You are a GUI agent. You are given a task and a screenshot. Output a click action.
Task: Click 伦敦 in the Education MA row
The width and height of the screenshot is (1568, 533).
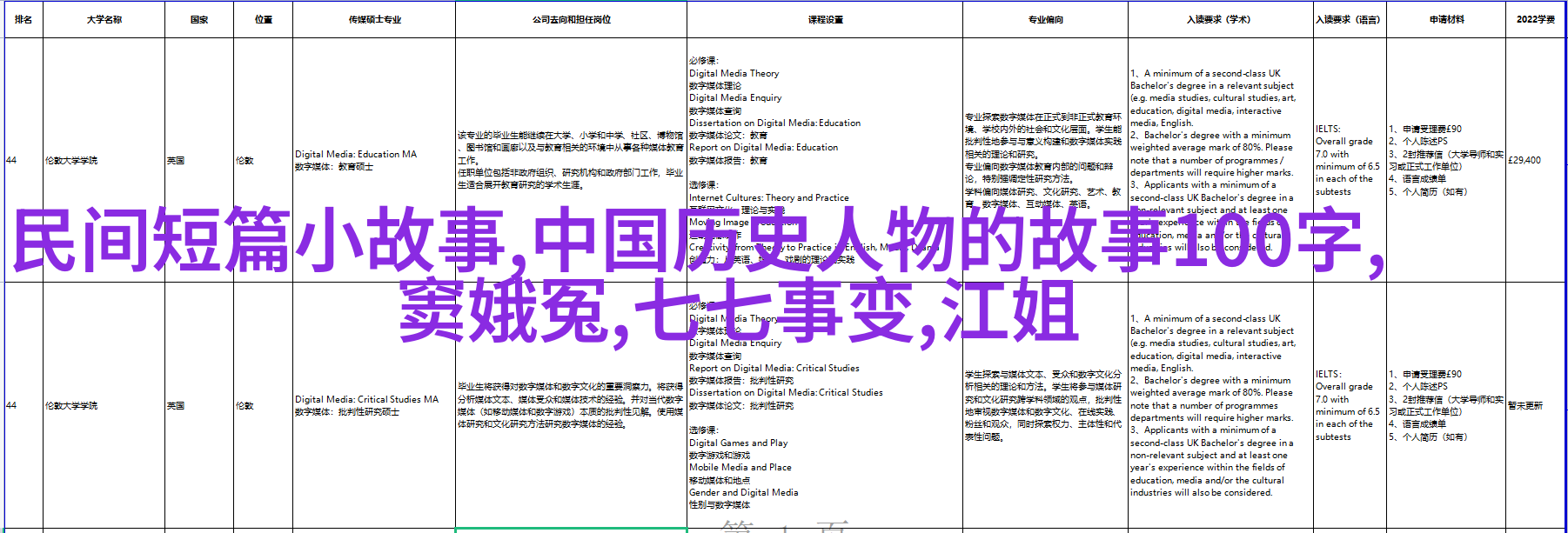pos(263,160)
